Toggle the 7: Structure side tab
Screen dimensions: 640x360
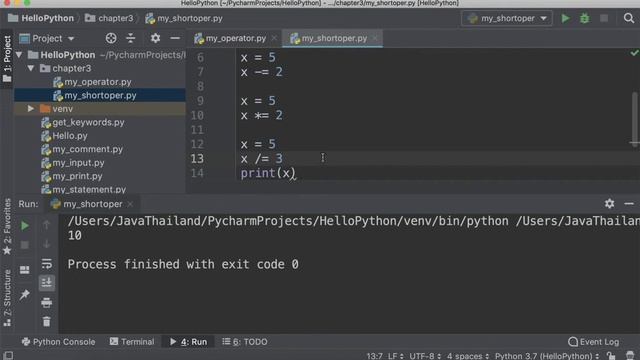click(7, 298)
